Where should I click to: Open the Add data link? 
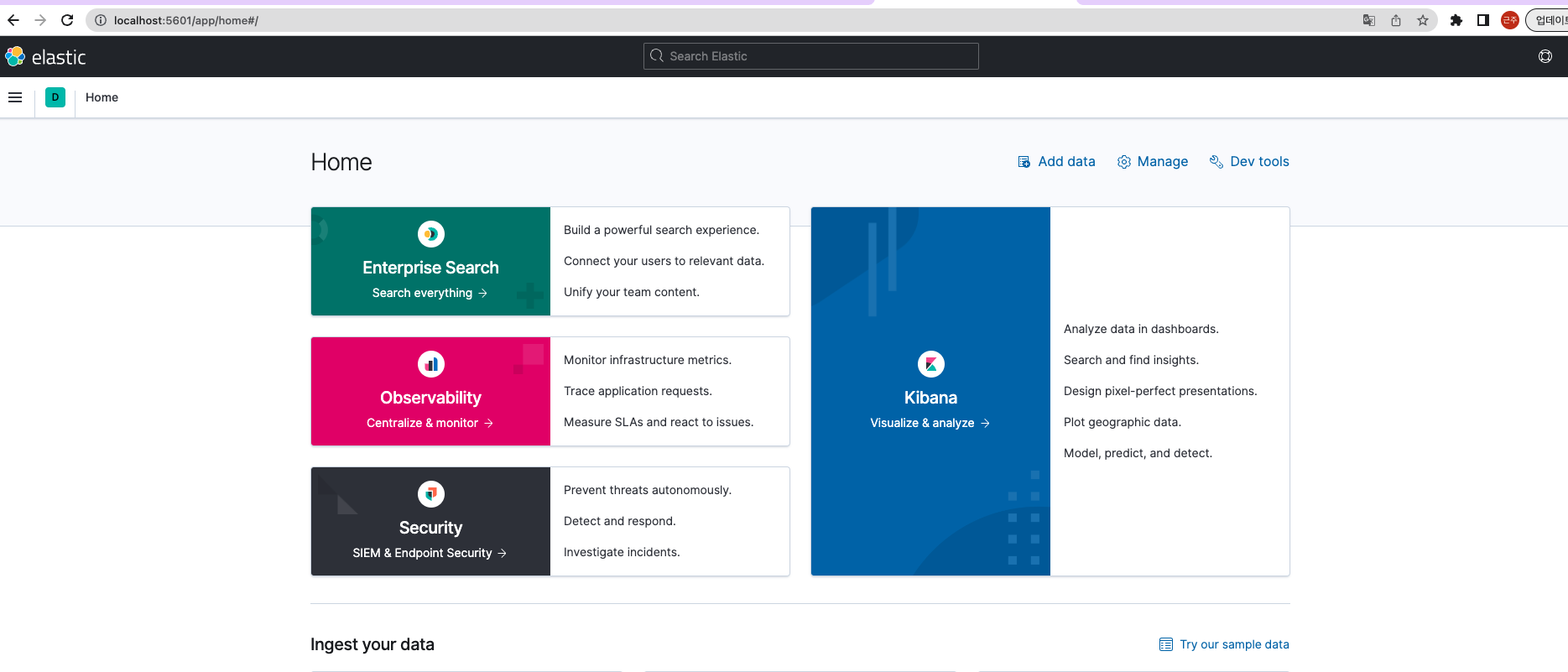[x=1057, y=162]
